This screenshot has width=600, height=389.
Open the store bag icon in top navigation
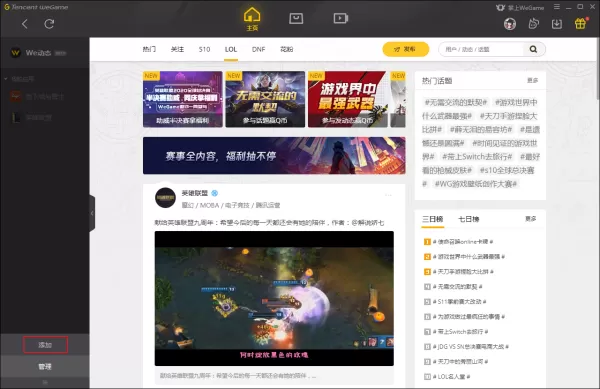click(296, 18)
